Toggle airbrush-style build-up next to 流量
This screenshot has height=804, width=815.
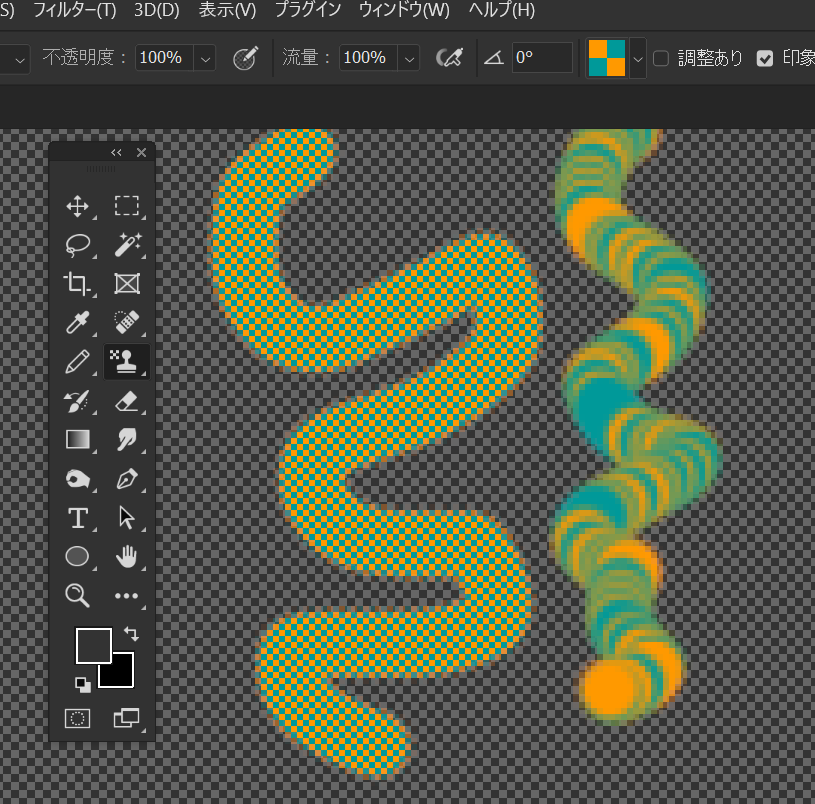(451, 58)
